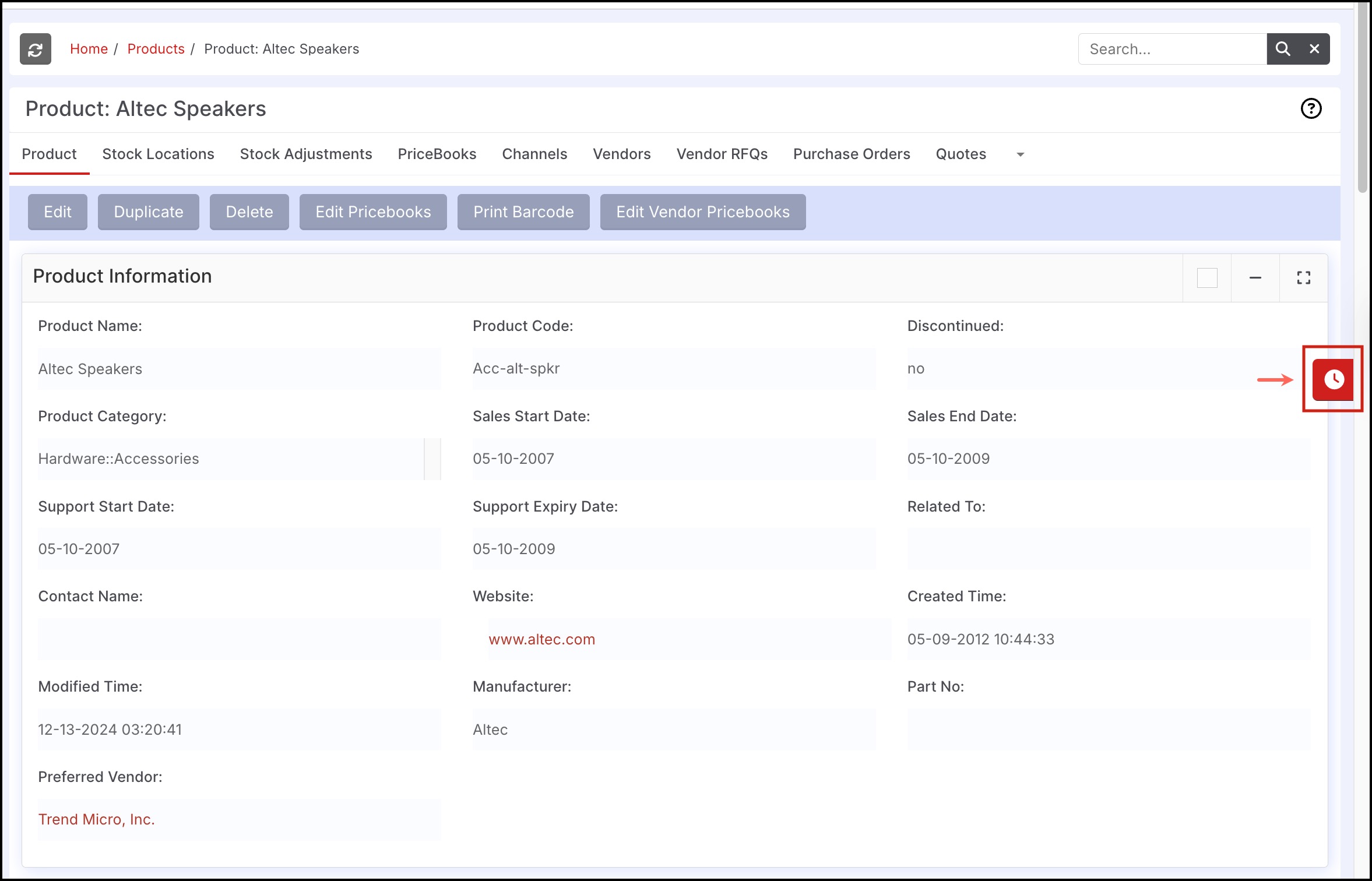
Task: Click the Duplicate button
Action: point(149,212)
